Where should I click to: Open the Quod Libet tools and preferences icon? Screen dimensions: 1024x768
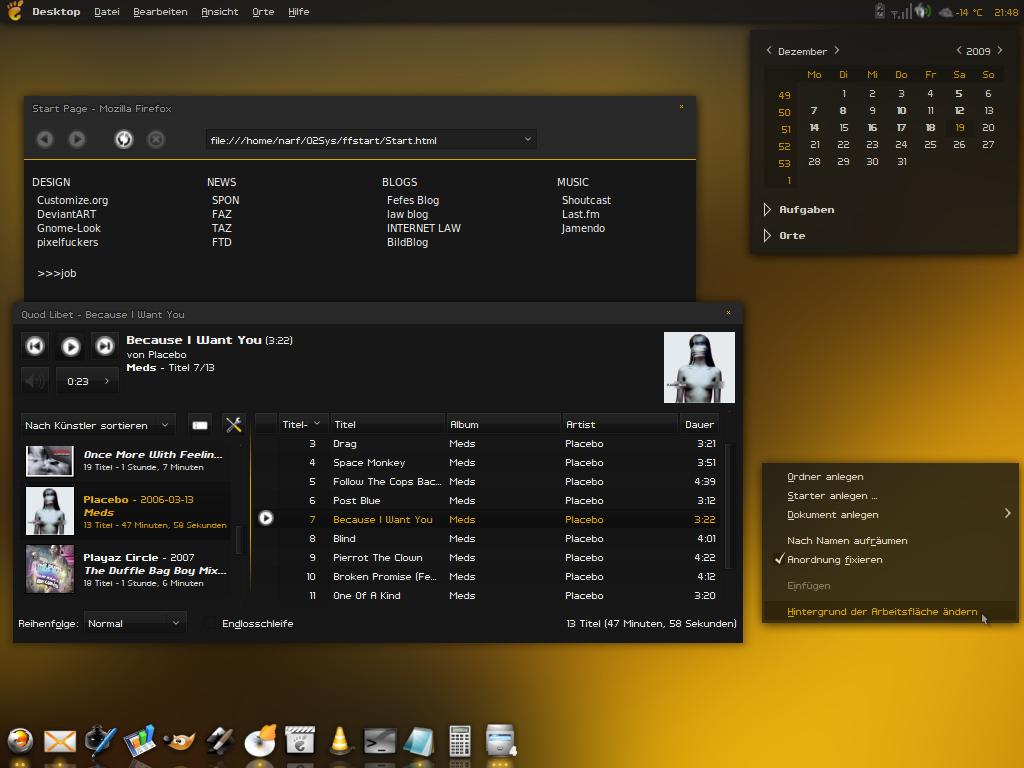[233, 425]
